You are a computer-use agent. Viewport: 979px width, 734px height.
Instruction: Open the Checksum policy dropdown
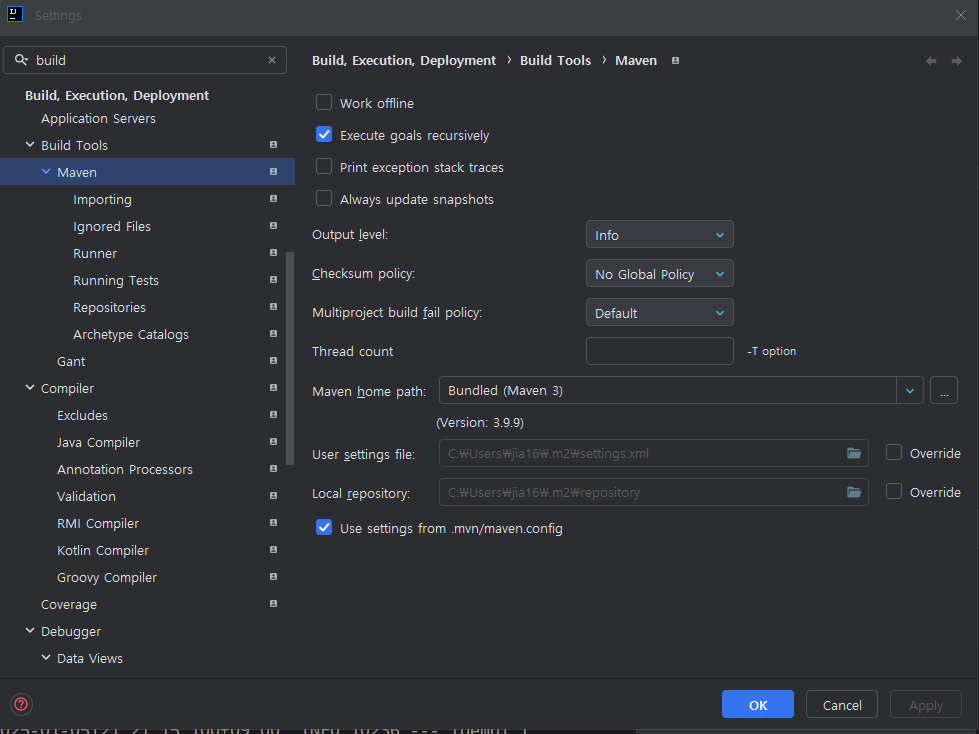[x=659, y=274]
